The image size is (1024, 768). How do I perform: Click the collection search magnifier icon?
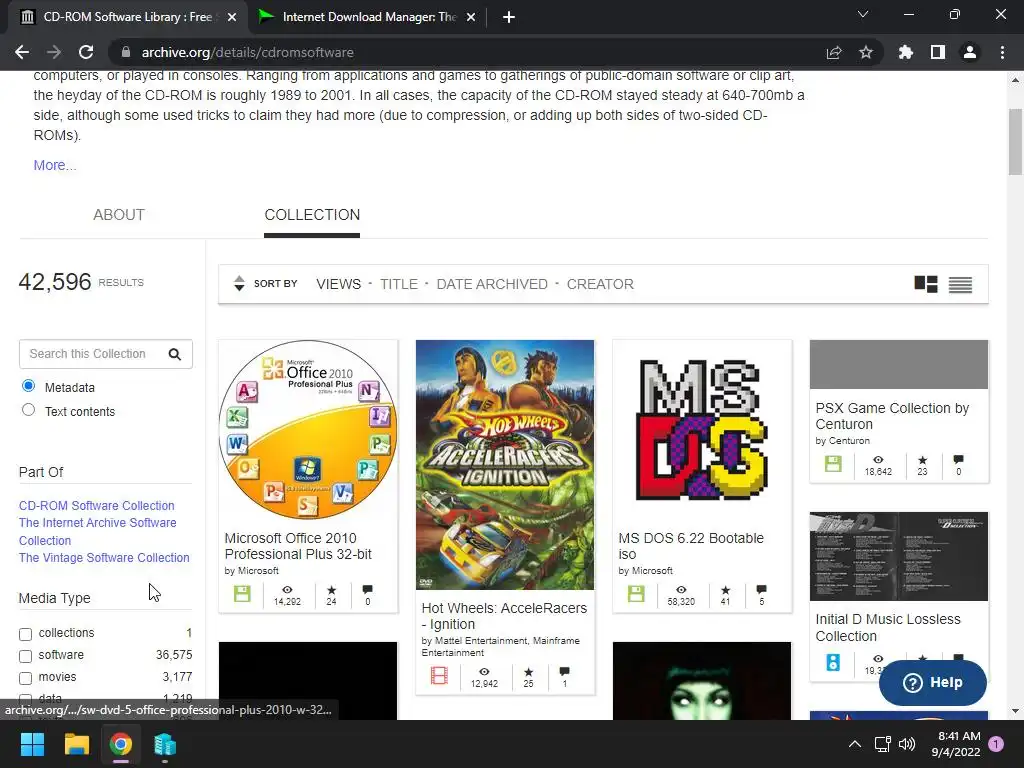point(175,354)
